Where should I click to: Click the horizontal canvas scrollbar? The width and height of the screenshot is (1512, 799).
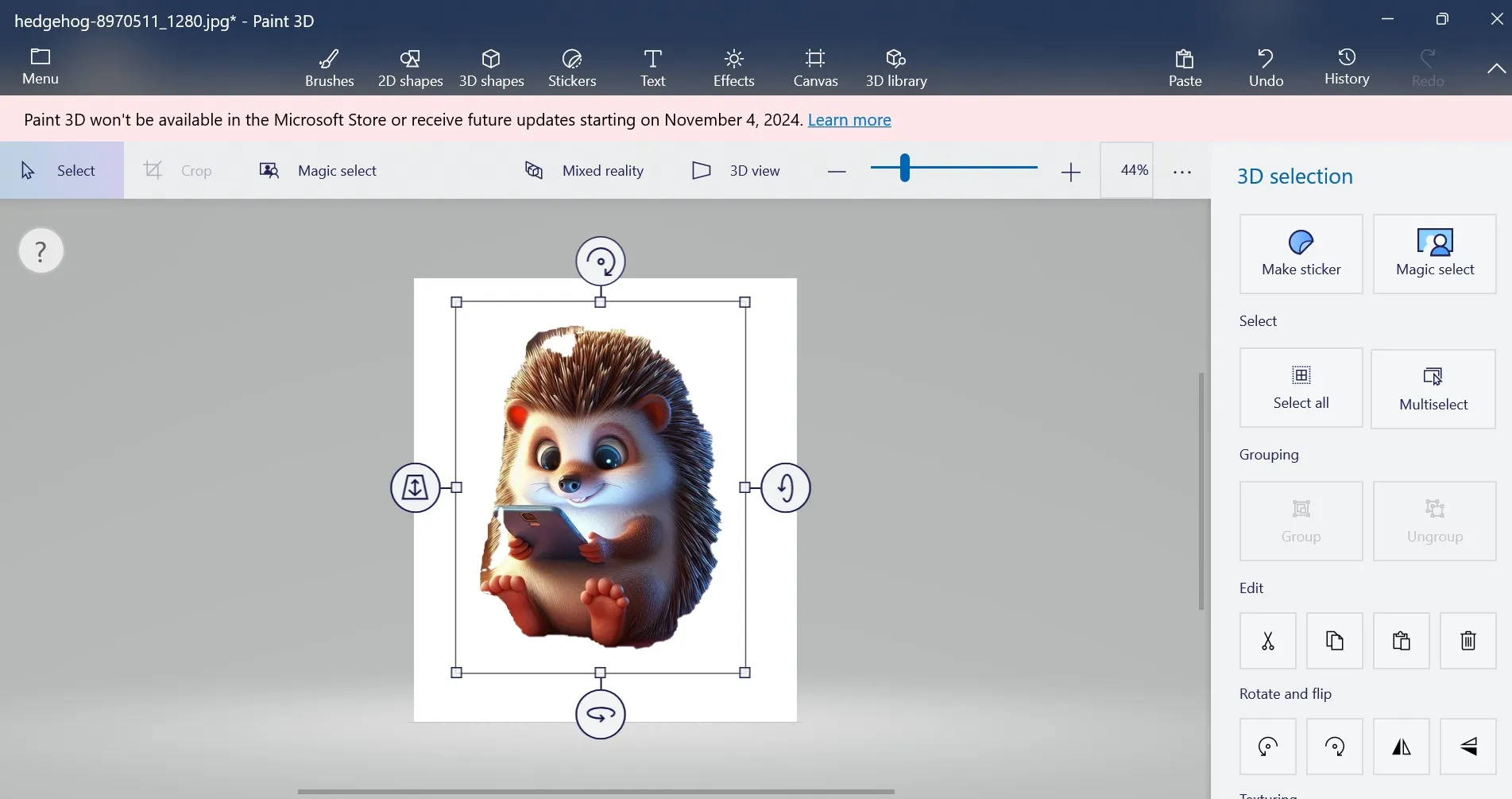click(596, 792)
